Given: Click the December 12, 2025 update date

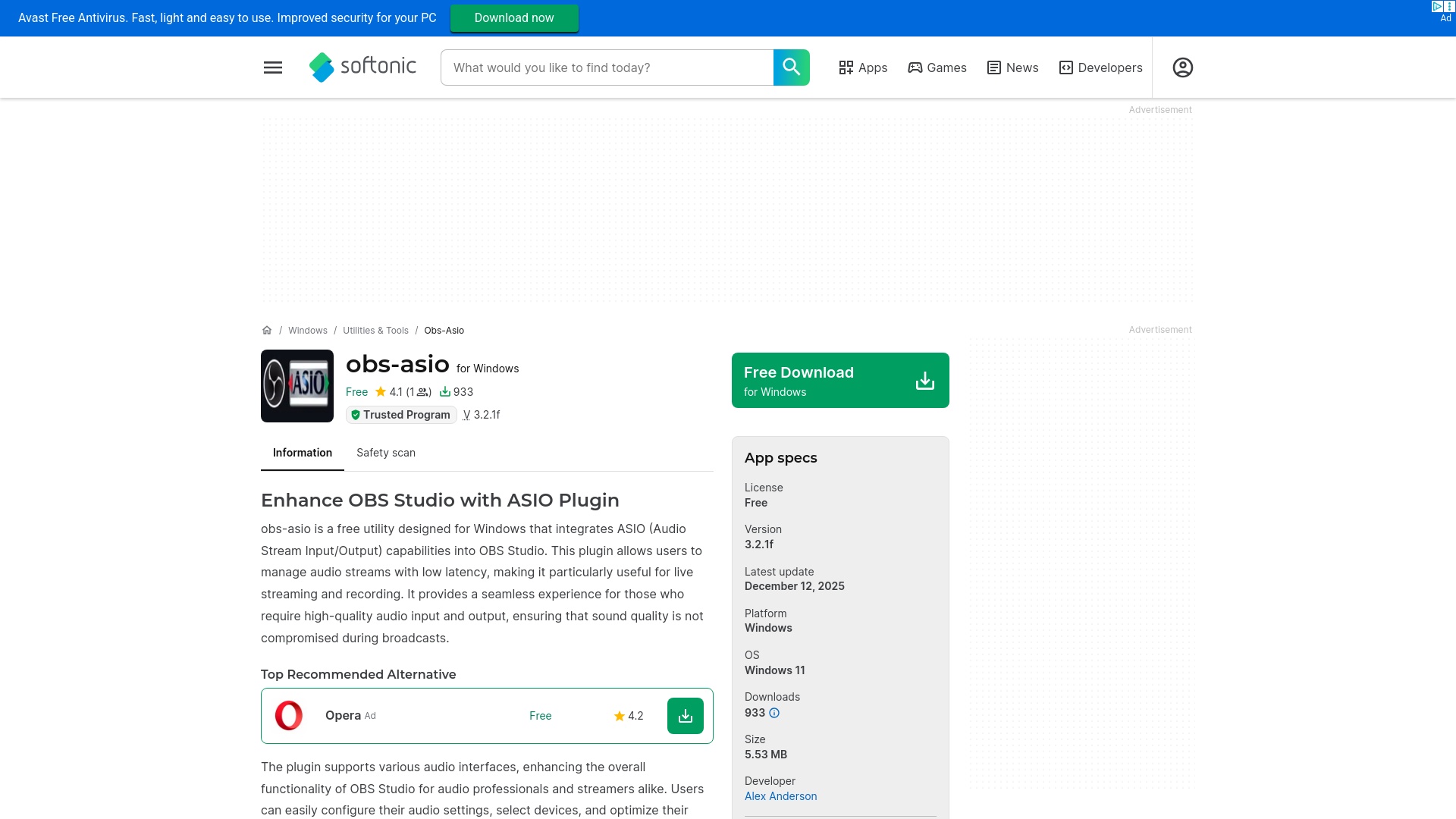Looking at the screenshot, I should click(x=795, y=586).
